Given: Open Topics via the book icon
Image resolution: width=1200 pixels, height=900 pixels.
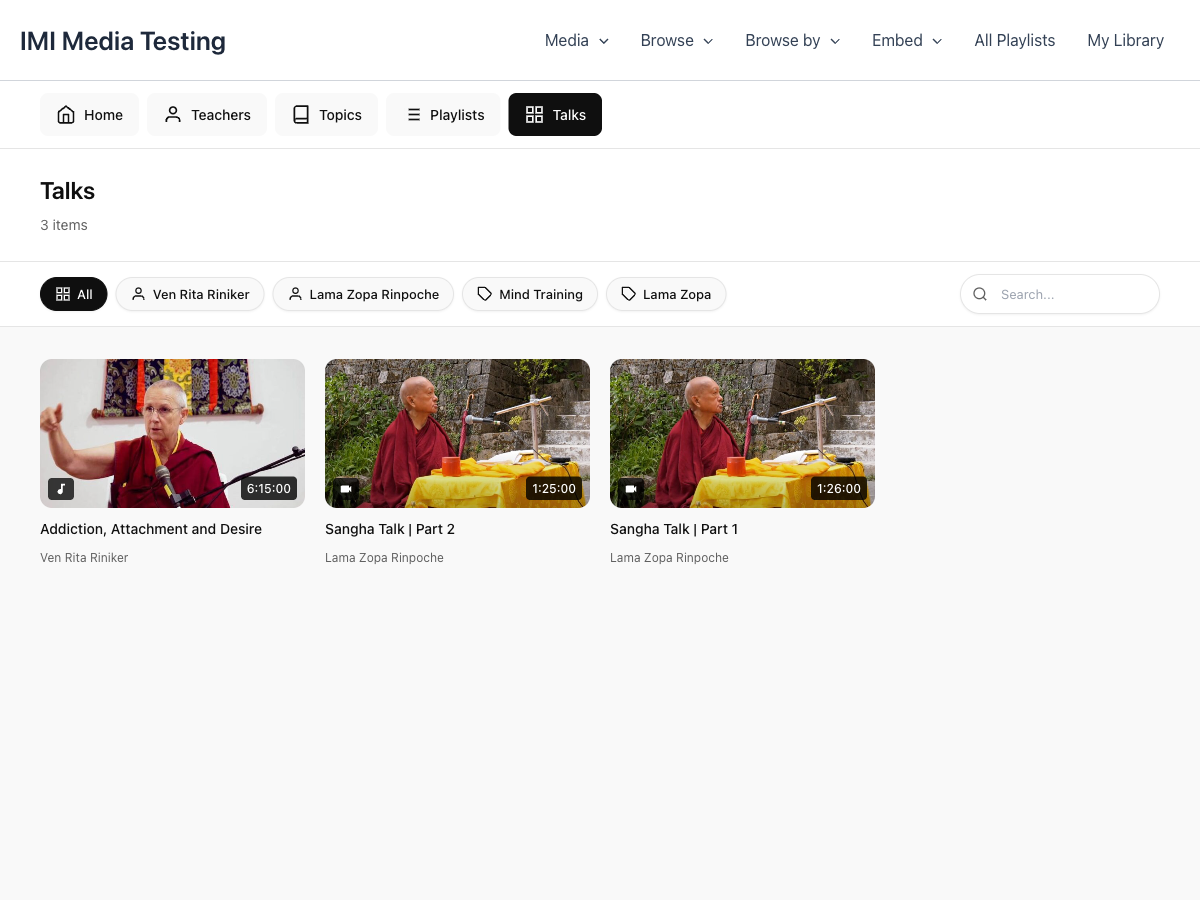Looking at the screenshot, I should pos(300,114).
